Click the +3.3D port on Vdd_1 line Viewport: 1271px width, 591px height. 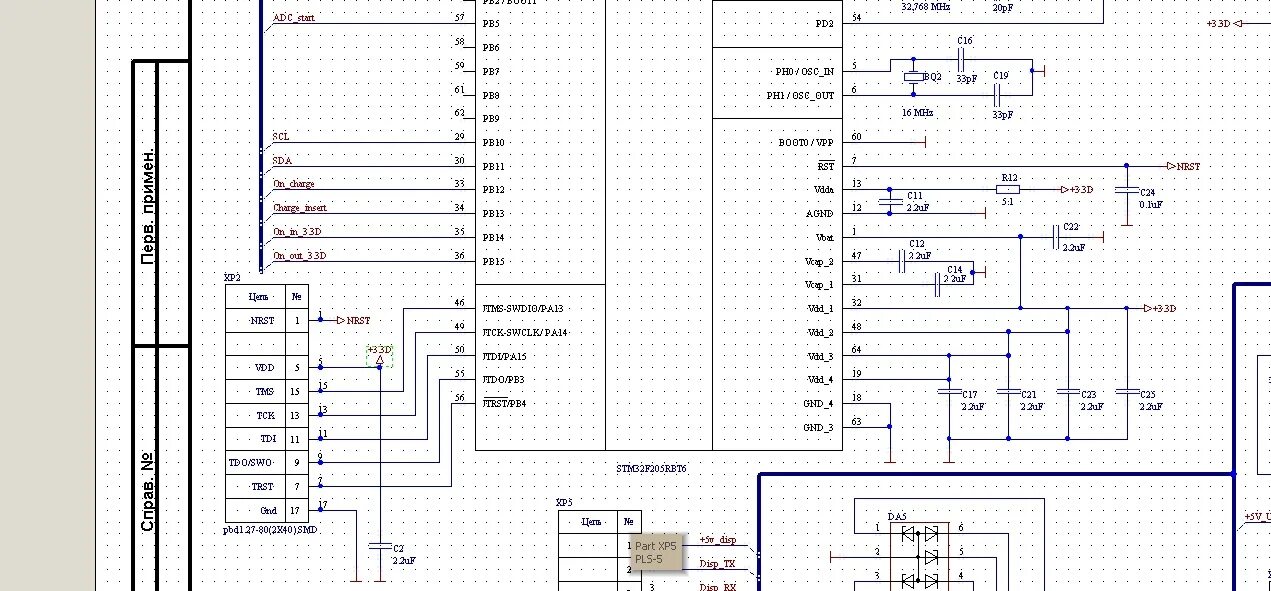click(1160, 308)
